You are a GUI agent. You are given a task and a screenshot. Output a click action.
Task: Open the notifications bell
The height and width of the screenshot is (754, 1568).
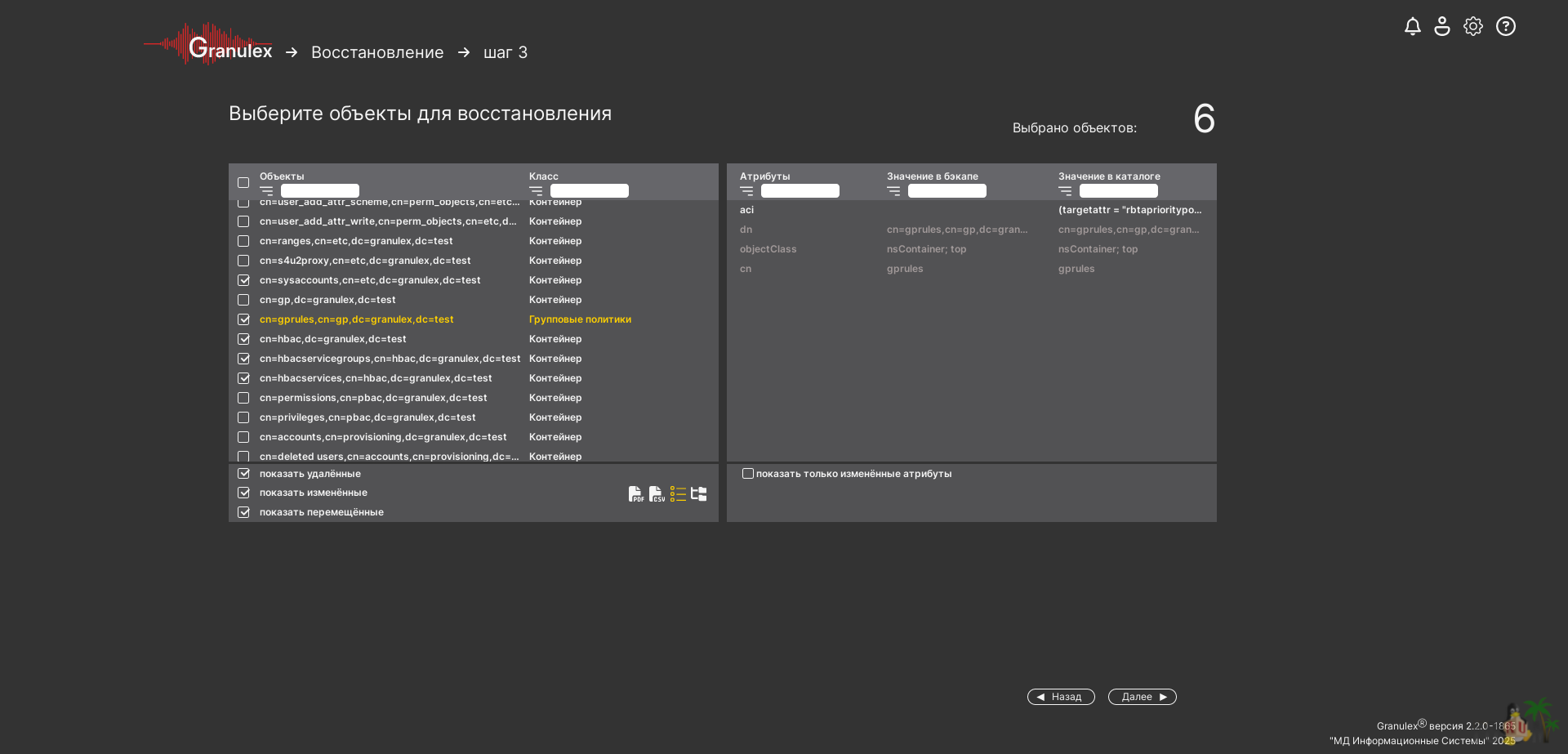pyautogui.click(x=1413, y=27)
